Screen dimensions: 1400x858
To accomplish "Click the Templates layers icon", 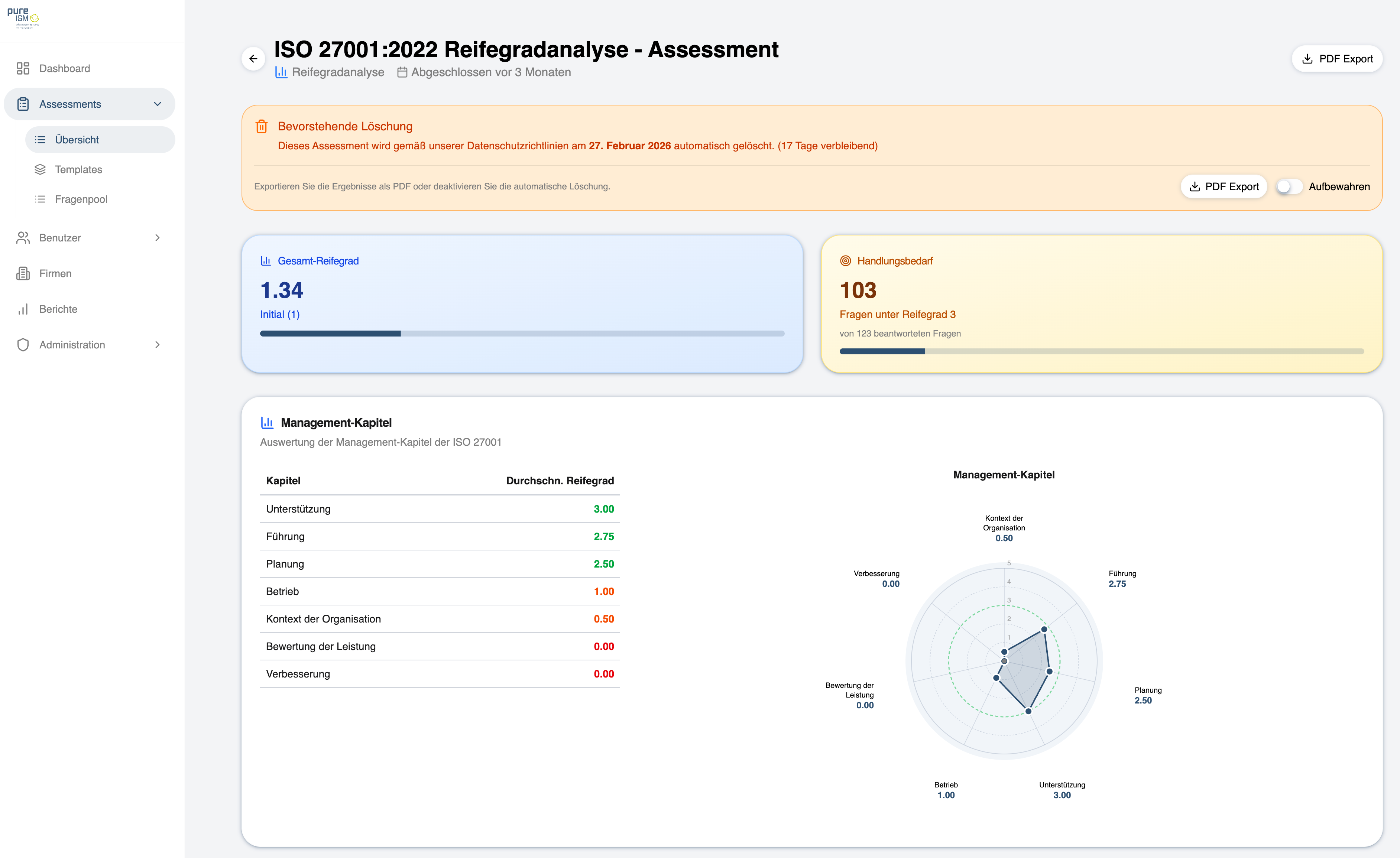I will 40,169.
